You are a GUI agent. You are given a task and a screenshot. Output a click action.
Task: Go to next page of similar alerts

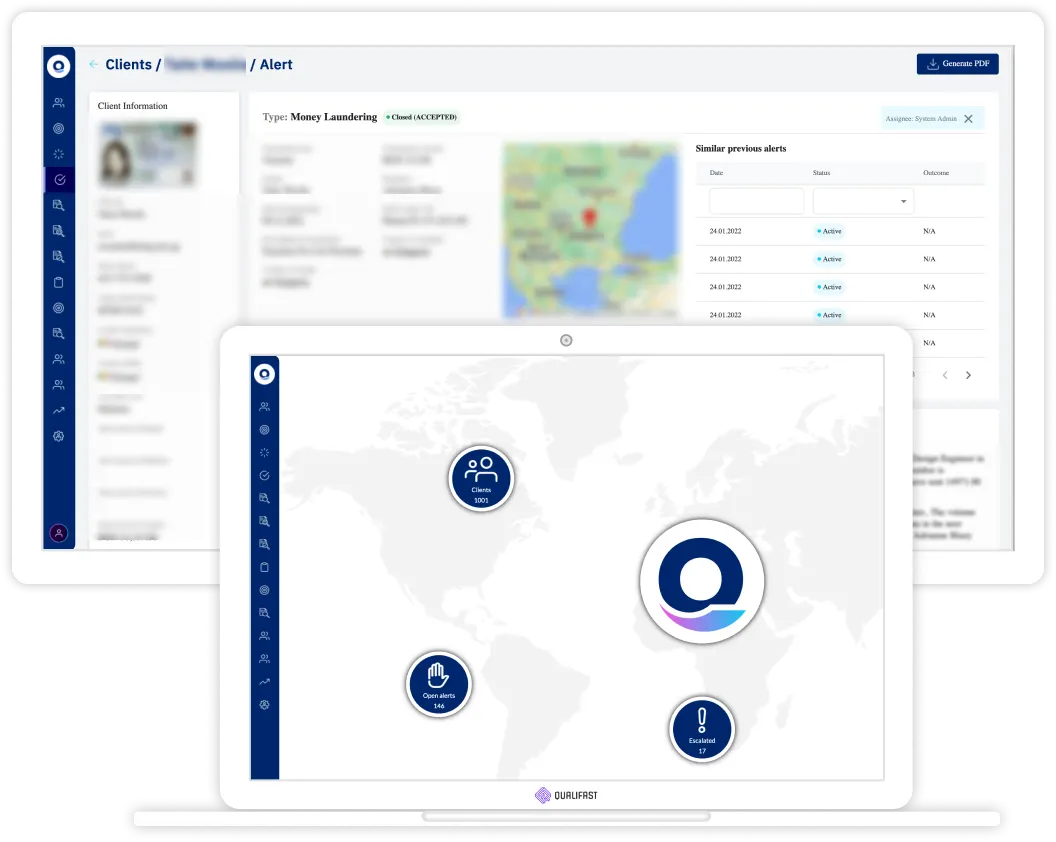[968, 375]
